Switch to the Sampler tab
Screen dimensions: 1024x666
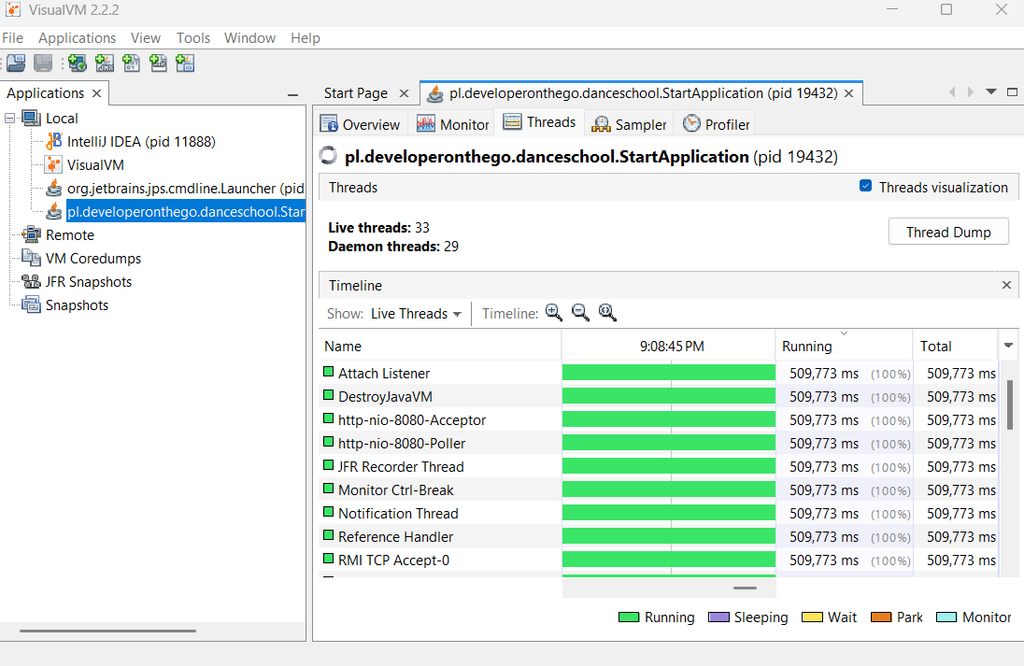point(628,124)
